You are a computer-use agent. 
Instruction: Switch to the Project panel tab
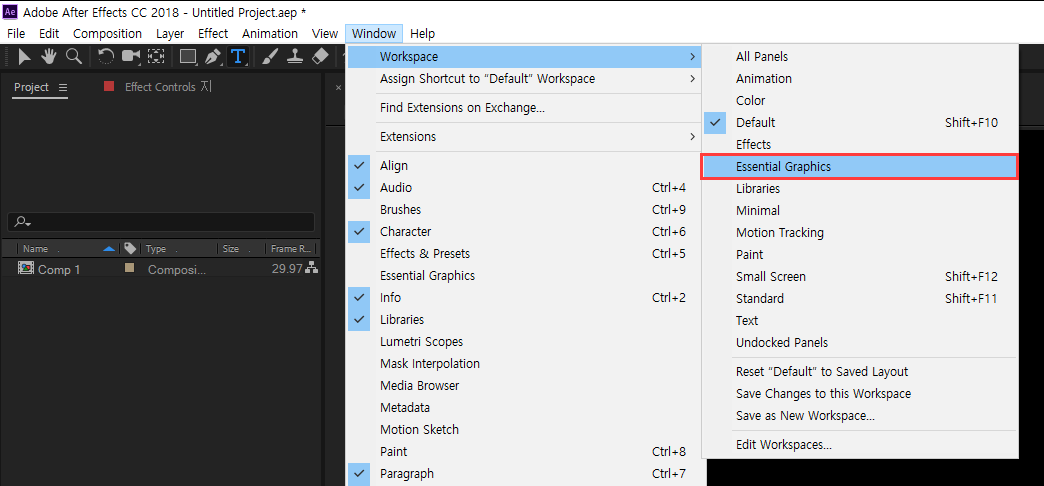pos(32,87)
